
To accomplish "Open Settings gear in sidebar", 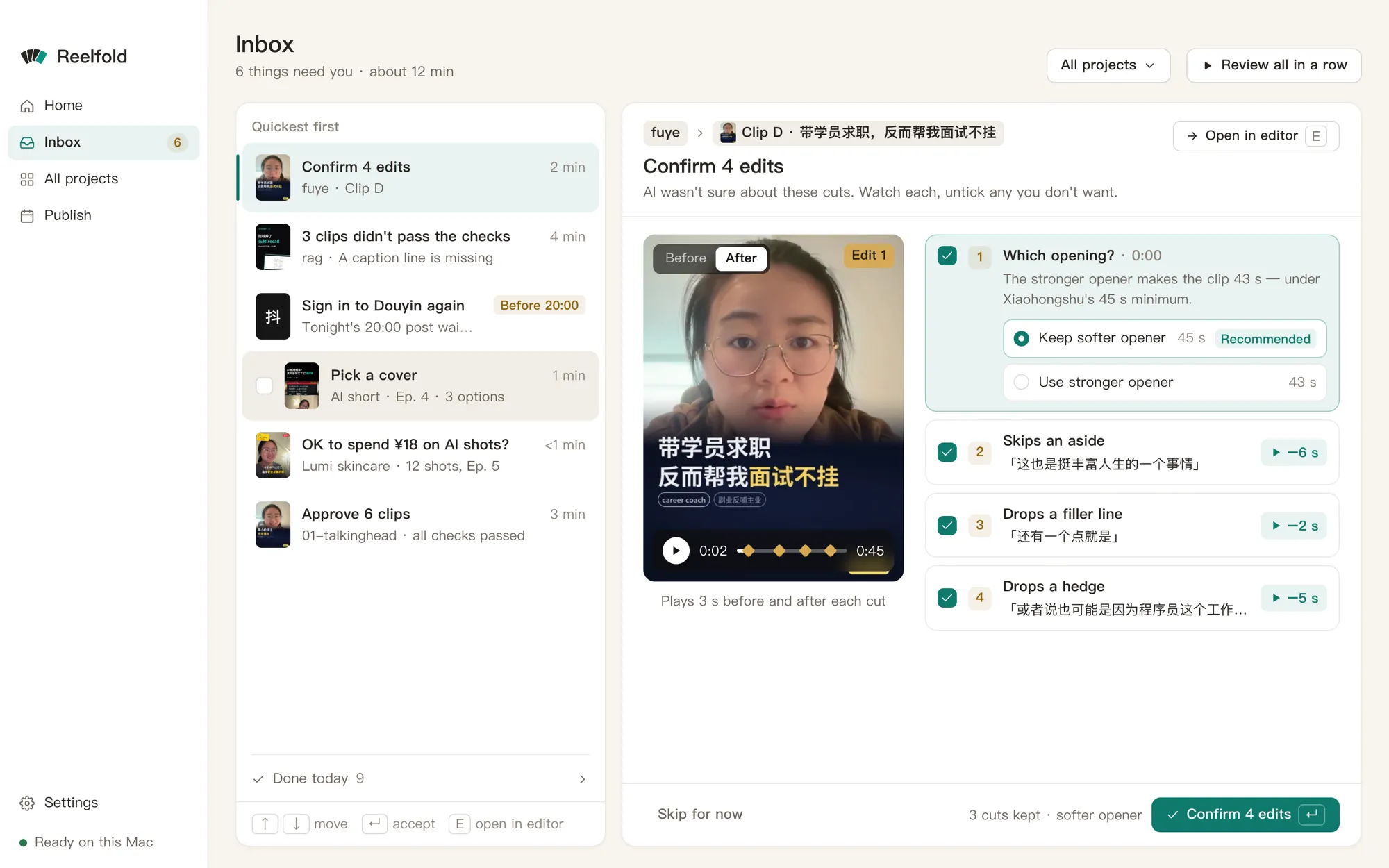I will pyautogui.click(x=27, y=803).
